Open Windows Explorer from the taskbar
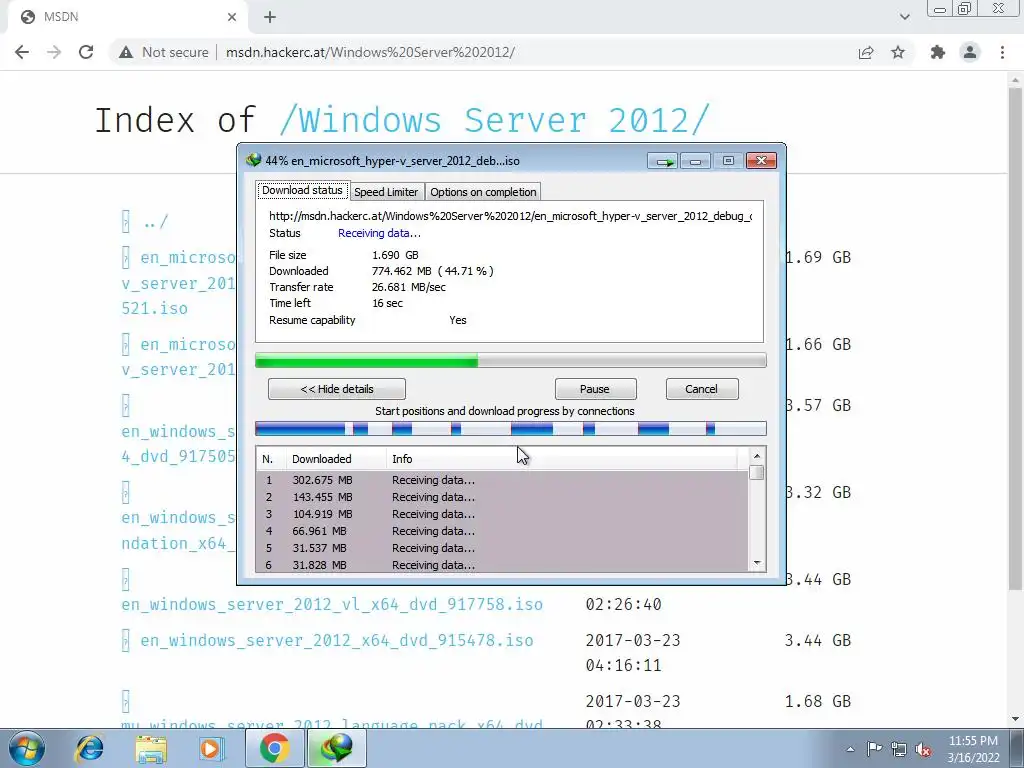1024x768 pixels. tap(151, 748)
